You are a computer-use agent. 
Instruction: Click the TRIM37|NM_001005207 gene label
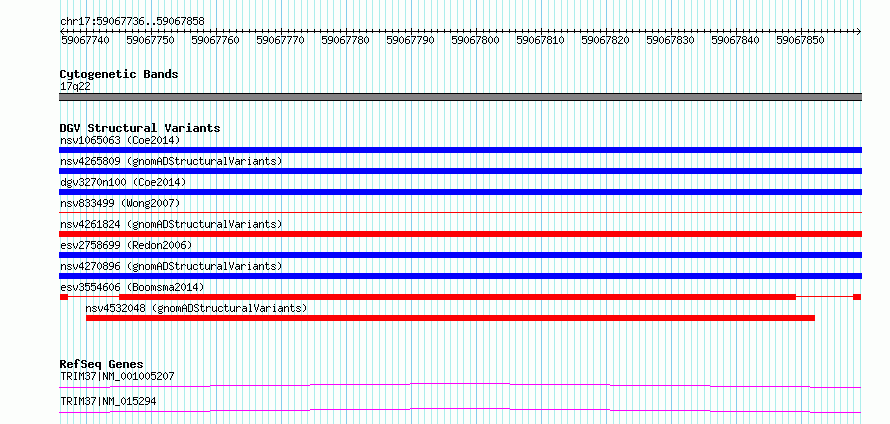tap(117, 376)
